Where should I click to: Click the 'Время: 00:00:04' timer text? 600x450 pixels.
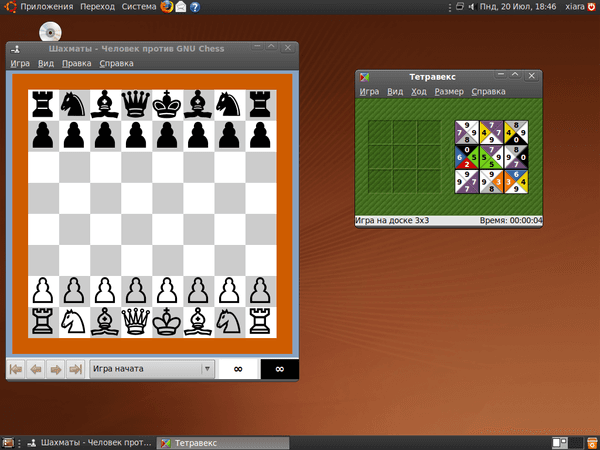pyautogui.click(x=511, y=221)
